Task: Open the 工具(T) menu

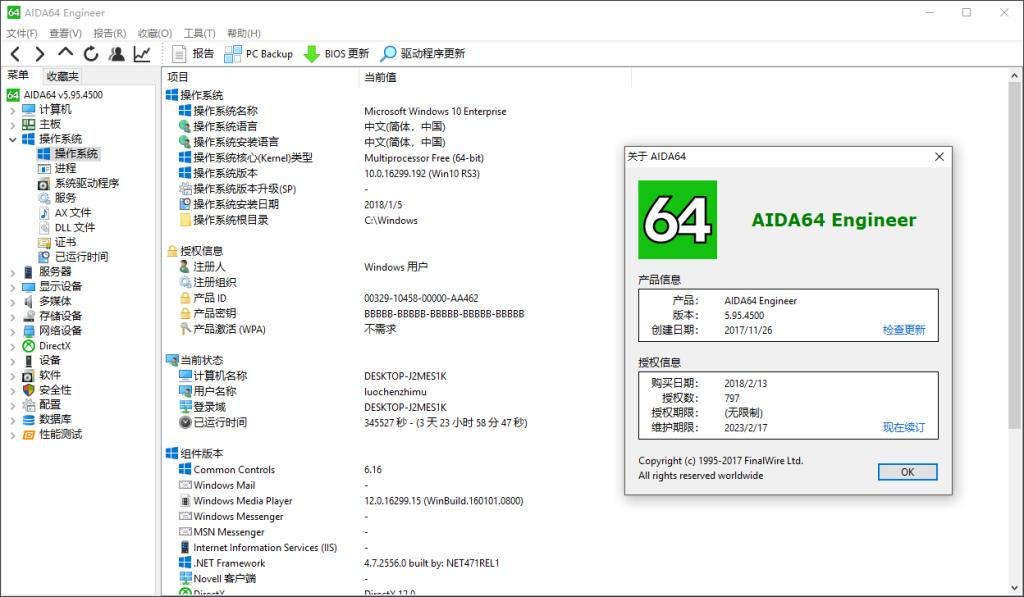Action: [x=199, y=33]
